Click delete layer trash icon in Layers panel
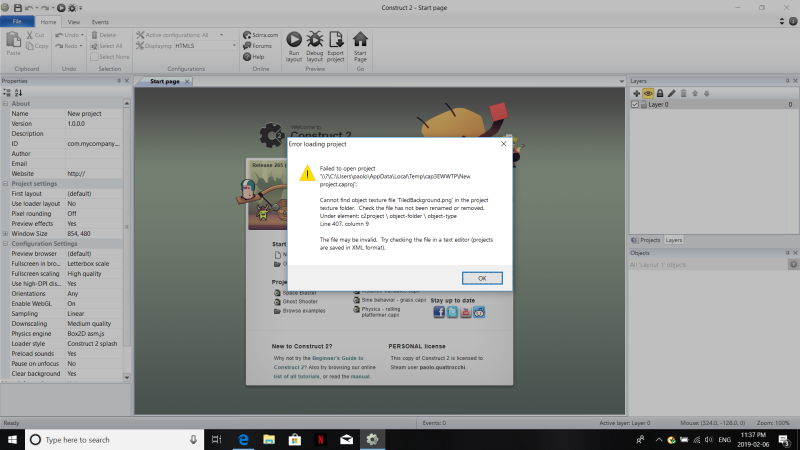Viewport: 800px width, 450px height. click(x=683, y=93)
